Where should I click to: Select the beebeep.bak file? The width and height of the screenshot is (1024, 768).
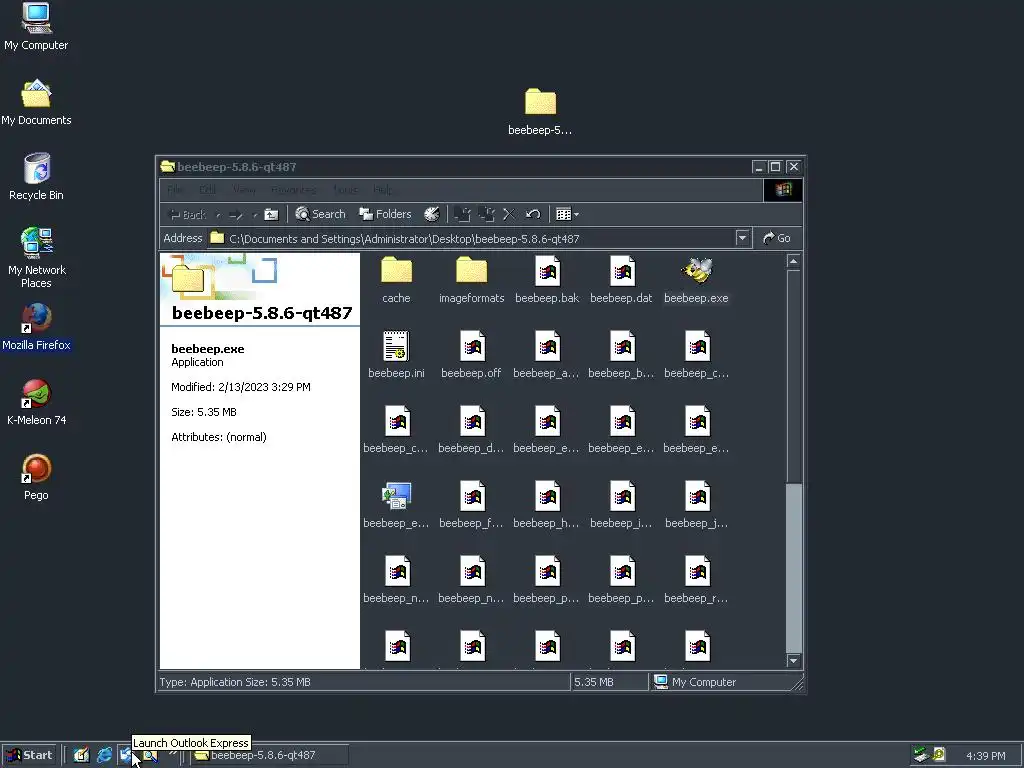547,280
